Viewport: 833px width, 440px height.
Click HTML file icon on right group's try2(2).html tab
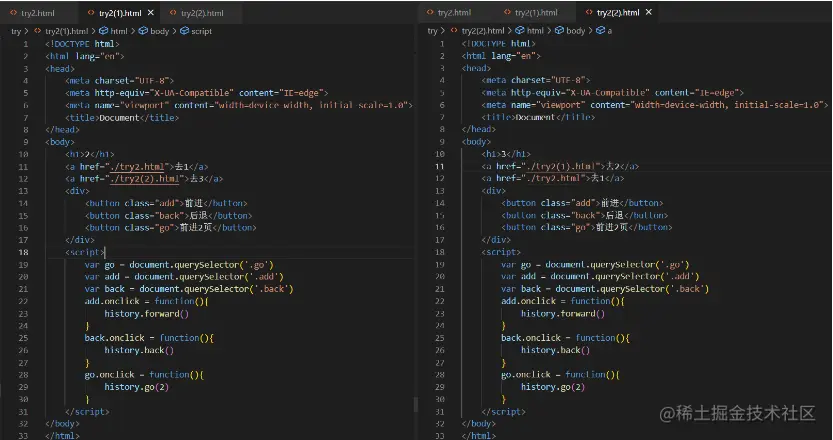pyautogui.click(x=589, y=12)
